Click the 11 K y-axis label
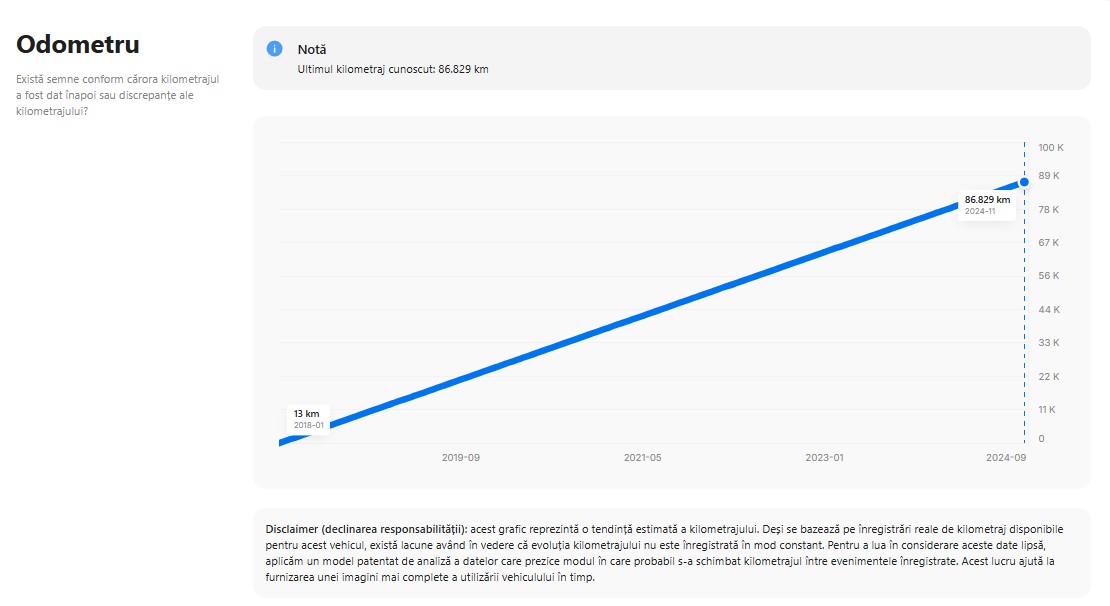The image size is (1110, 606). (1046, 409)
